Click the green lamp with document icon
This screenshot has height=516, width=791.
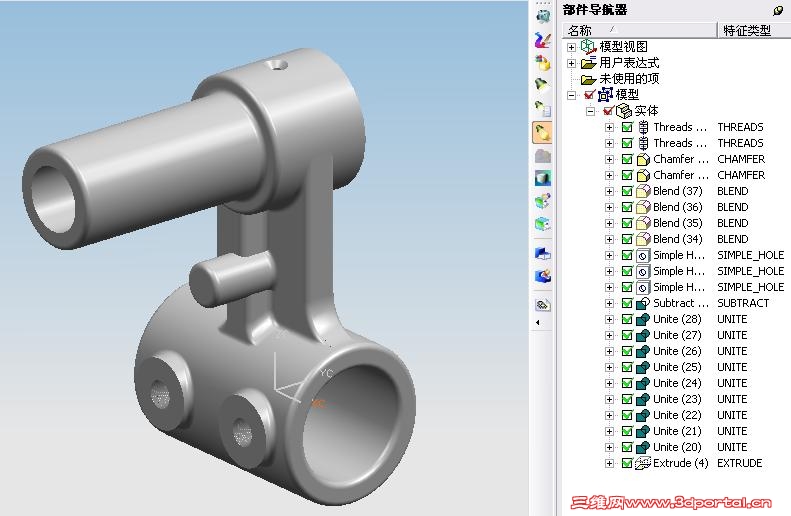tap(543, 108)
